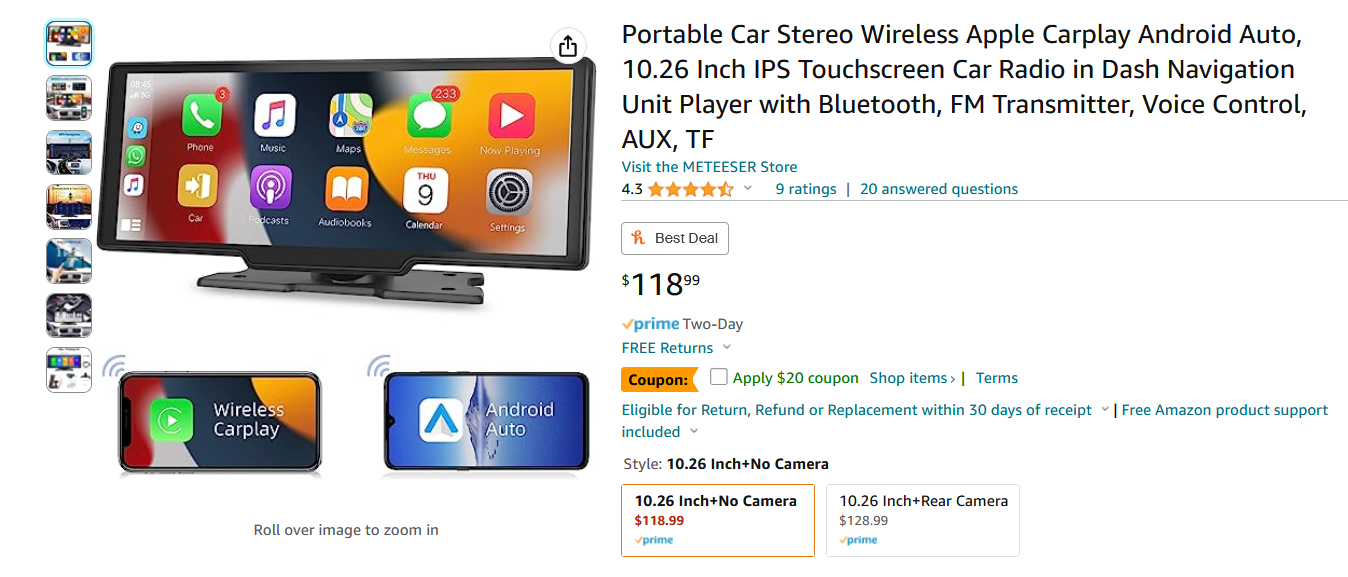This screenshot has width=1348, height=577.
Task: Expand the Free Amazon product support chevron
Action: tap(694, 432)
